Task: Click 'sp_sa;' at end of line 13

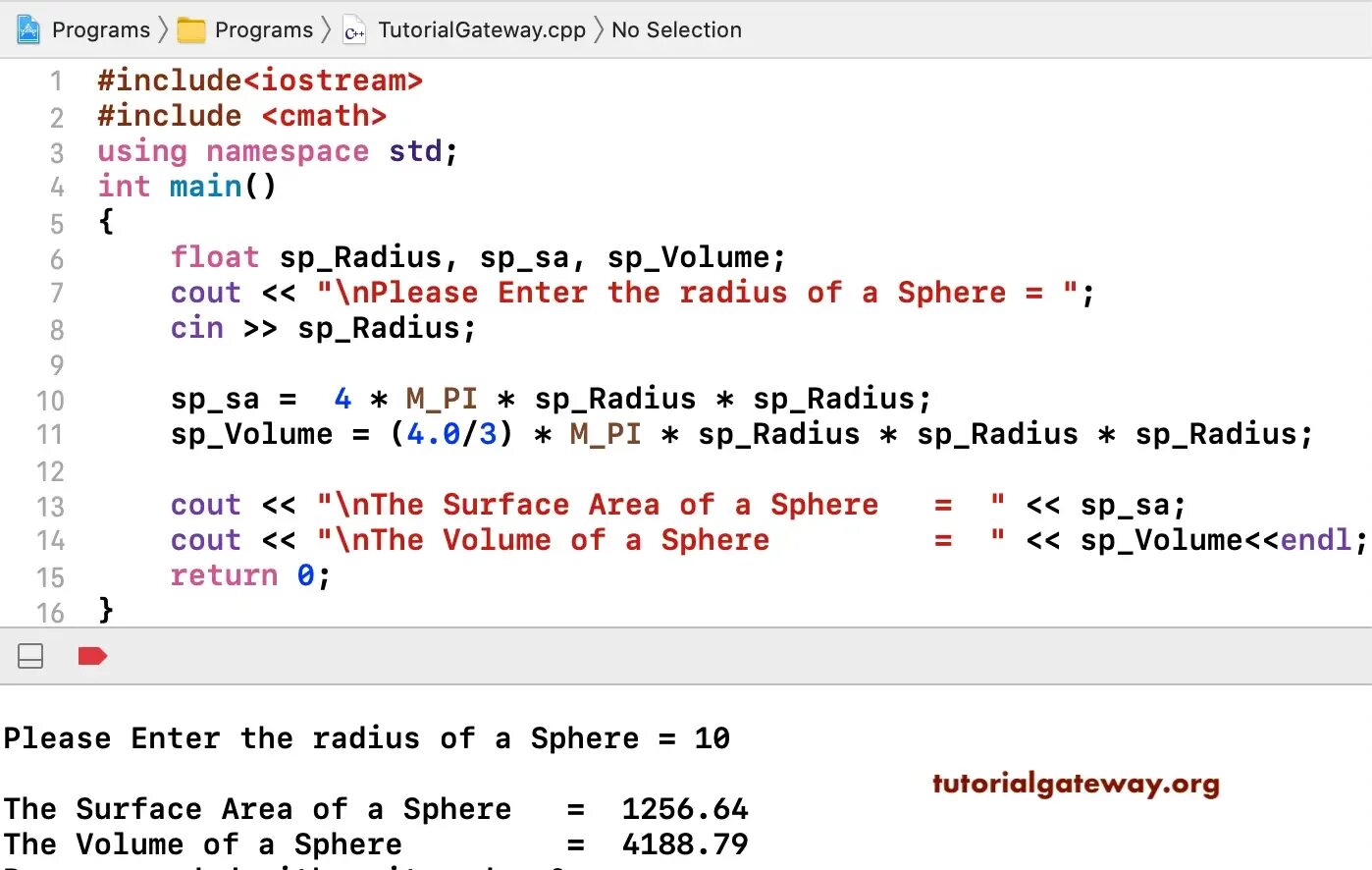Action: click(x=1134, y=506)
